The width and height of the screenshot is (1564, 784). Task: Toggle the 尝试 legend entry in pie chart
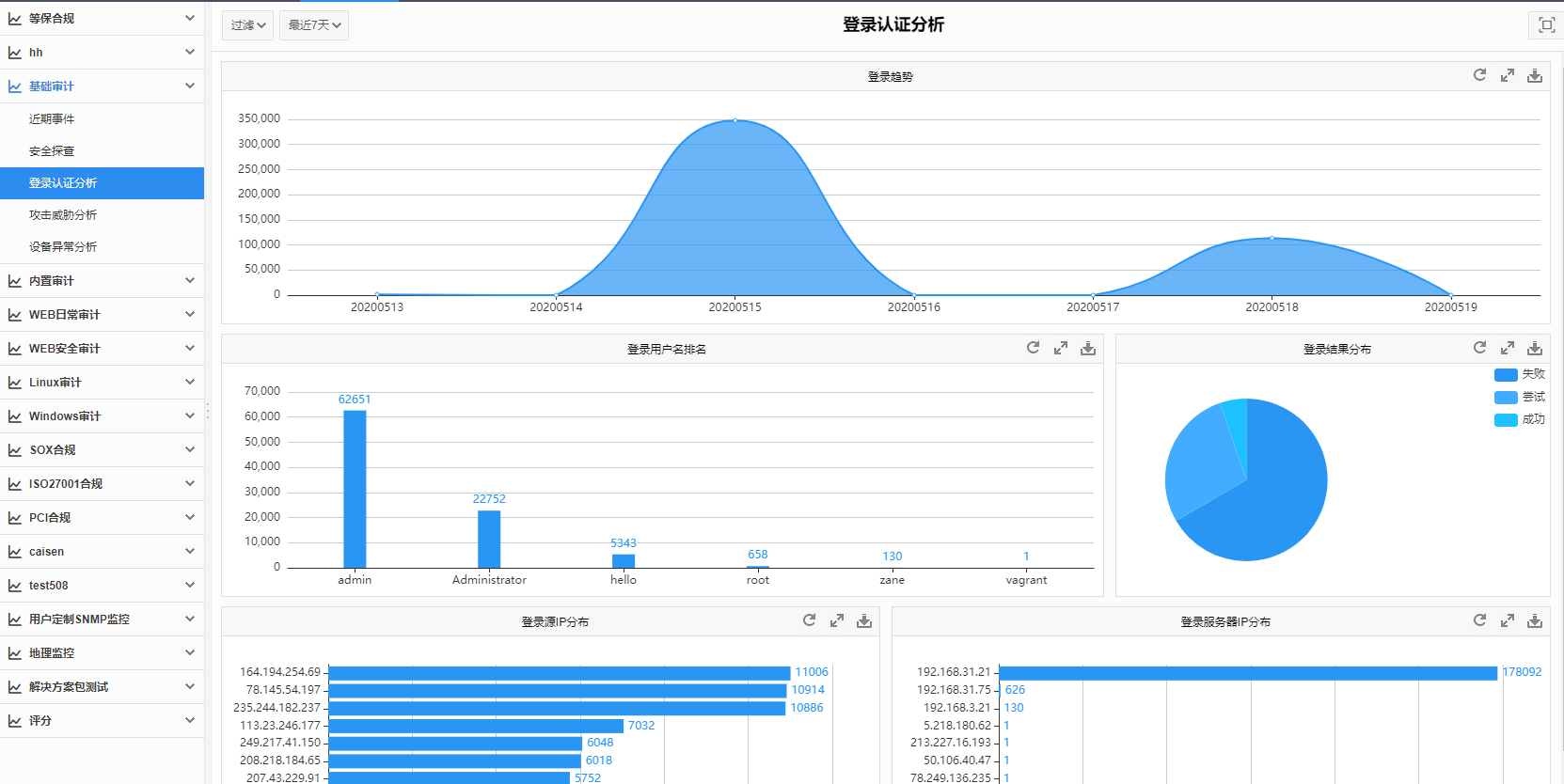coord(1519,397)
